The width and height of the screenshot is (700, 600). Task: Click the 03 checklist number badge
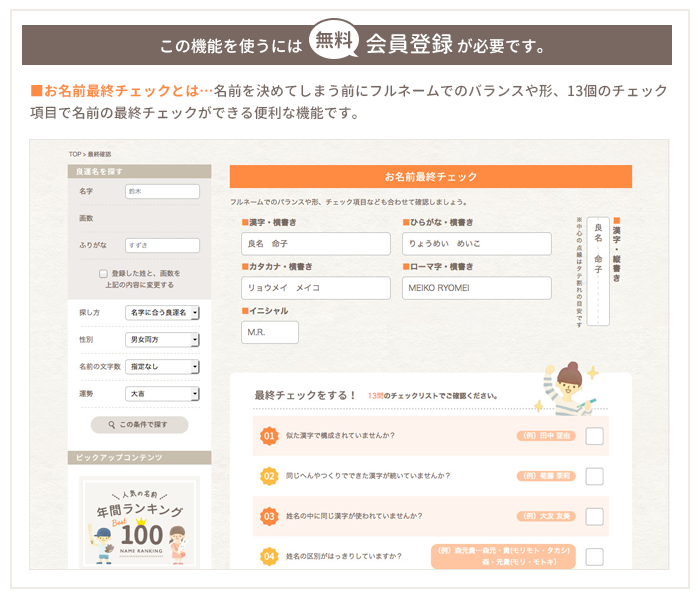tap(269, 516)
